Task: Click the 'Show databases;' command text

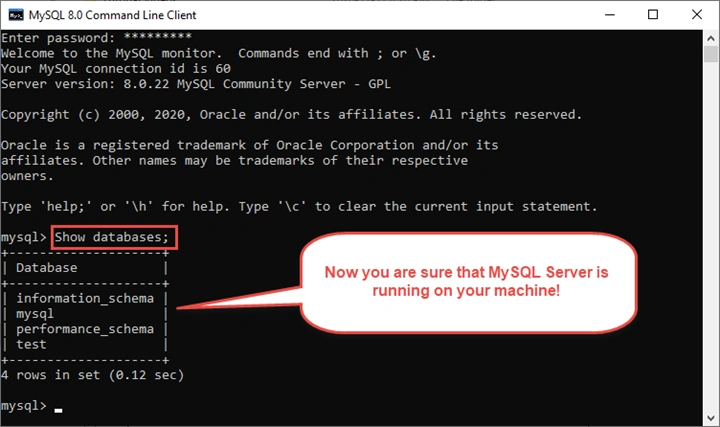Action: (112, 237)
